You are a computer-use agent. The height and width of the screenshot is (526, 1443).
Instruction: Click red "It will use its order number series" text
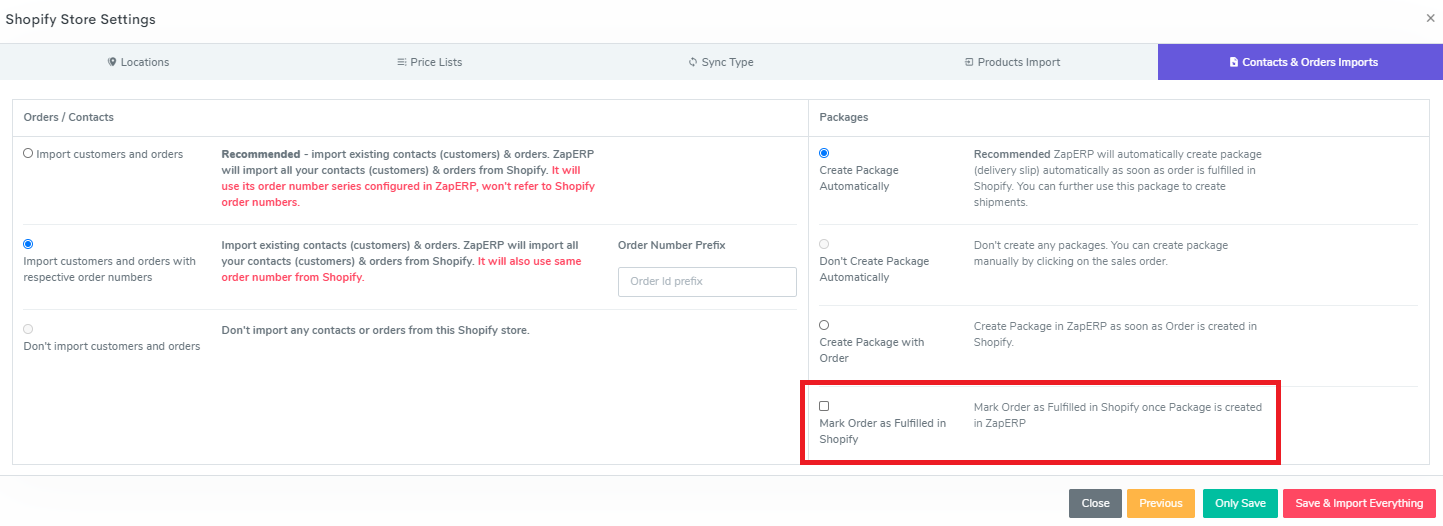click(408, 186)
